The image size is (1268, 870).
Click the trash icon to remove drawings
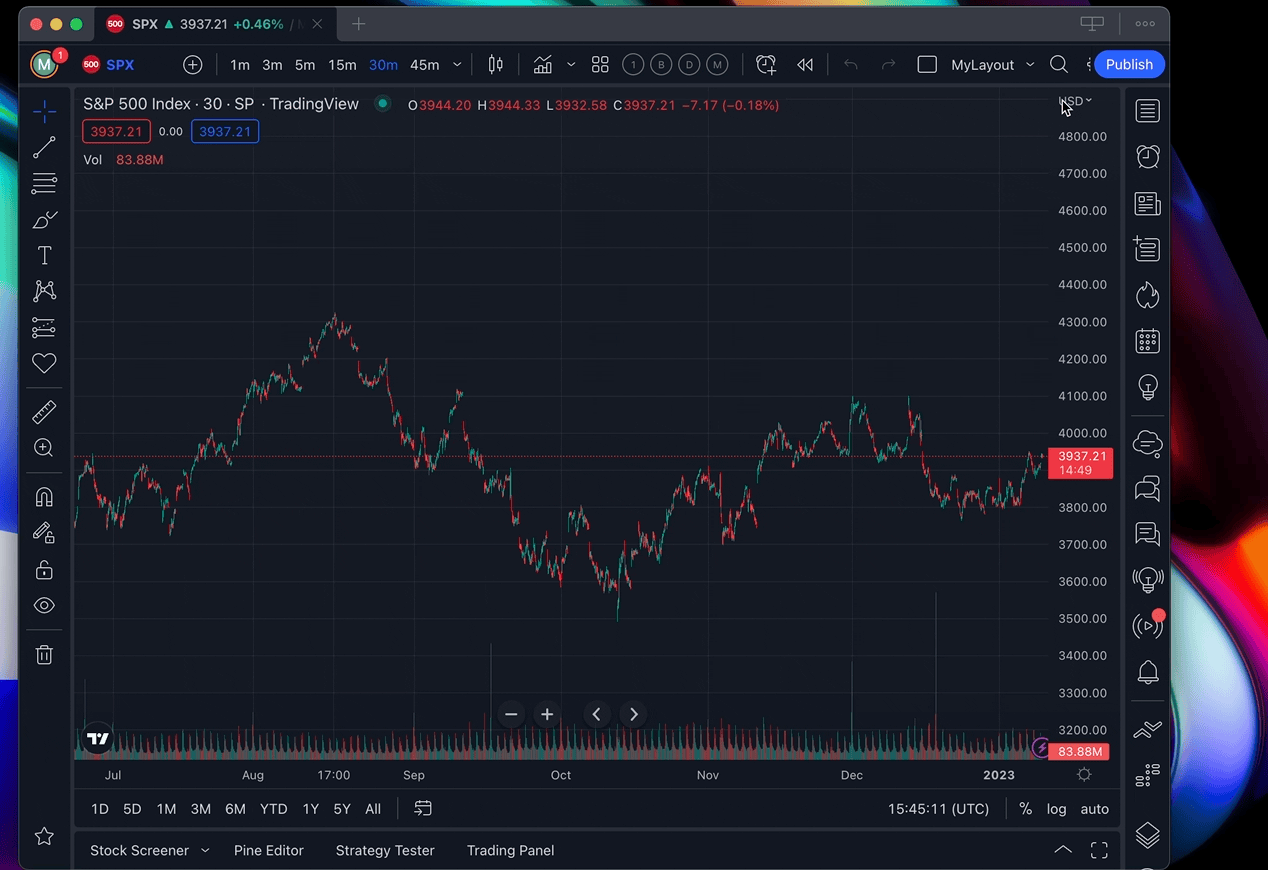pyautogui.click(x=44, y=655)
